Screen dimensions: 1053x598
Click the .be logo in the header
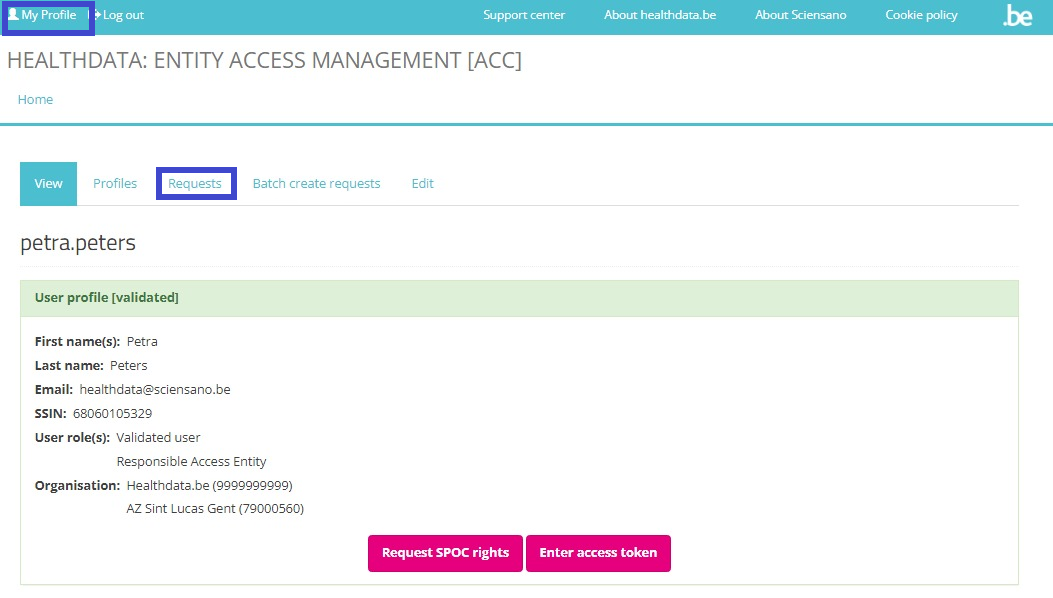point(1017,16)
